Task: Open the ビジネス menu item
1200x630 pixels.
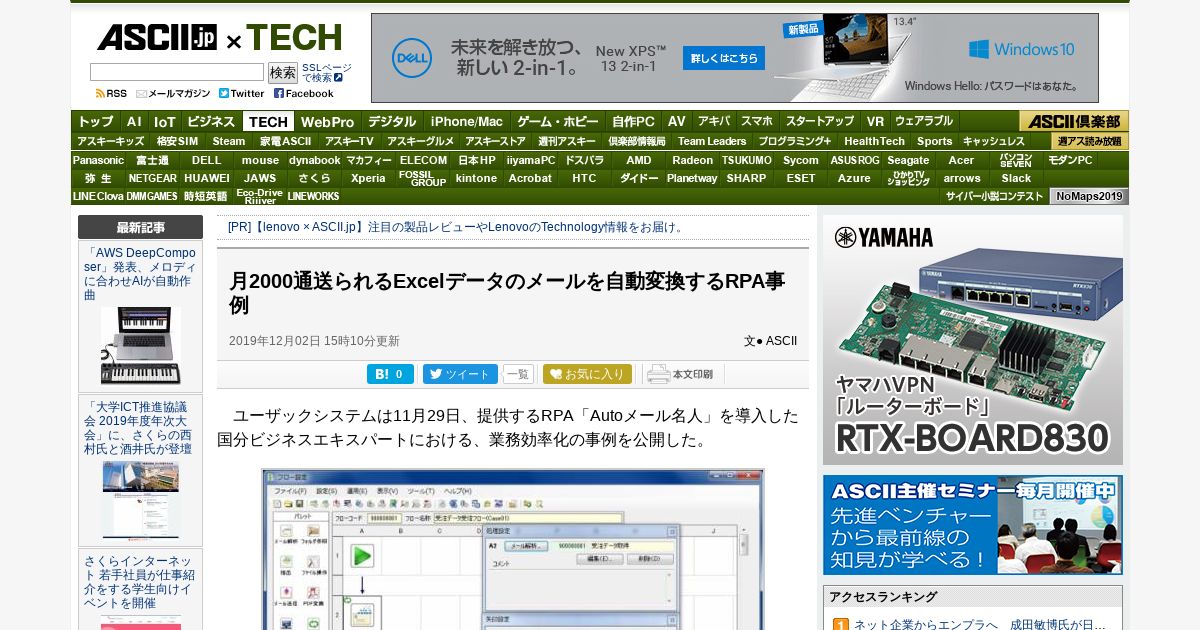Action: [211, 121]
